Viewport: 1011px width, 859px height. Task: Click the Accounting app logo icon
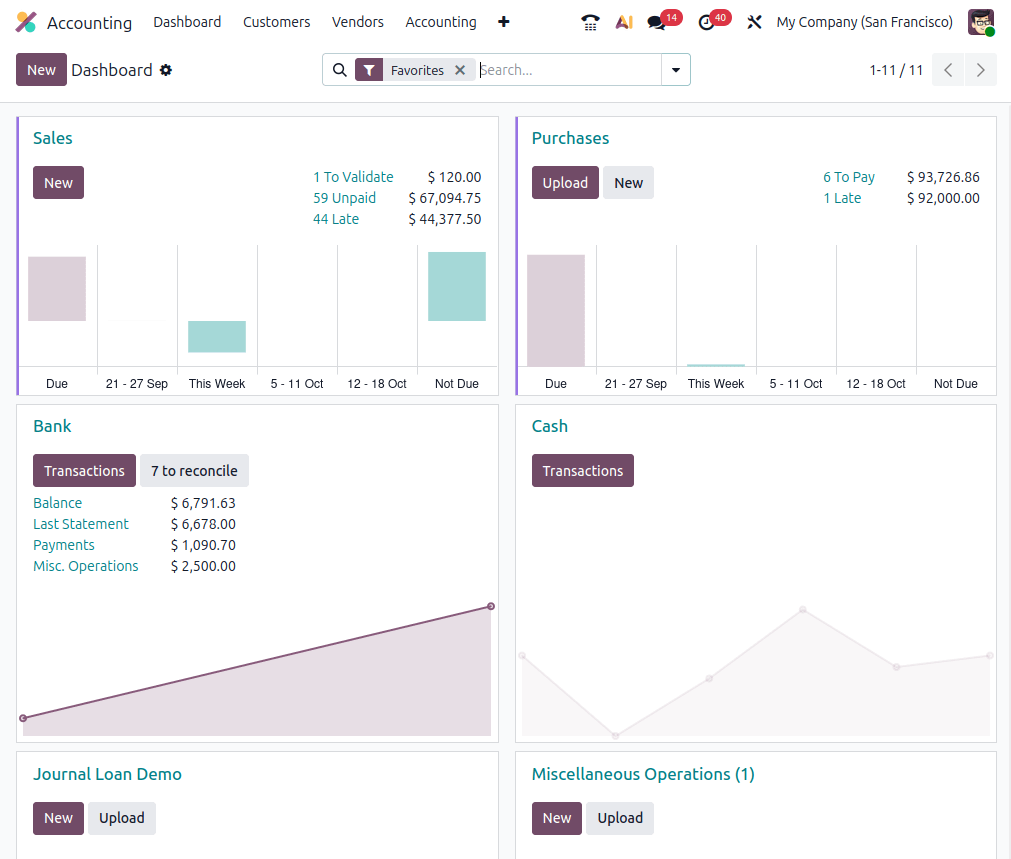click(x=26, y=22)
